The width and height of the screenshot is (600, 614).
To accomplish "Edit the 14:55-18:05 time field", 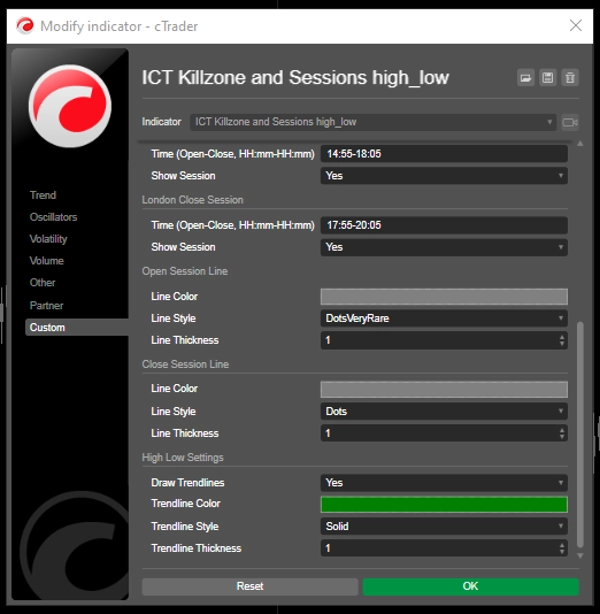I will tap(444, 154).
